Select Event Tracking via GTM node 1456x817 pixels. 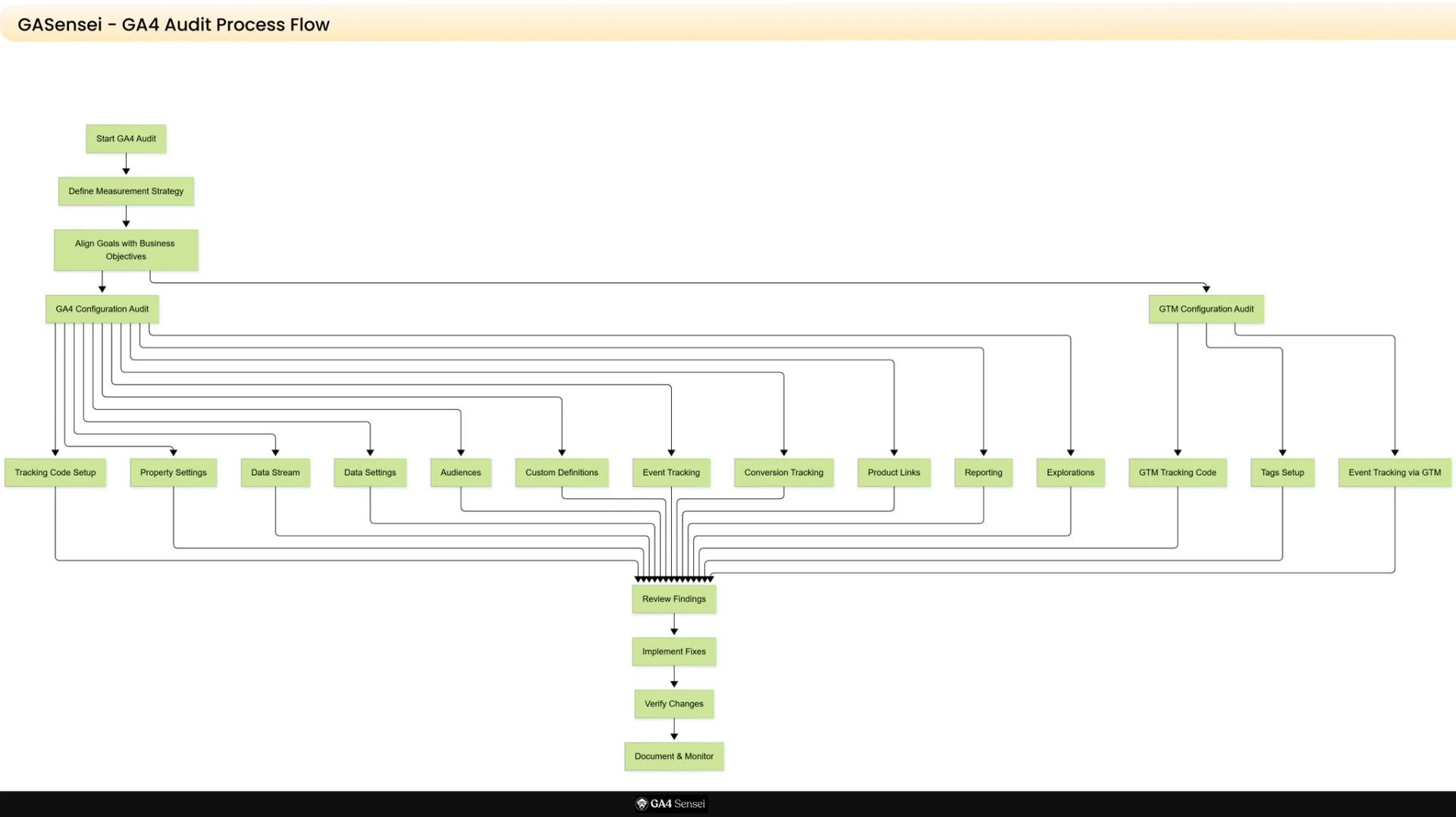point(1394,473)
